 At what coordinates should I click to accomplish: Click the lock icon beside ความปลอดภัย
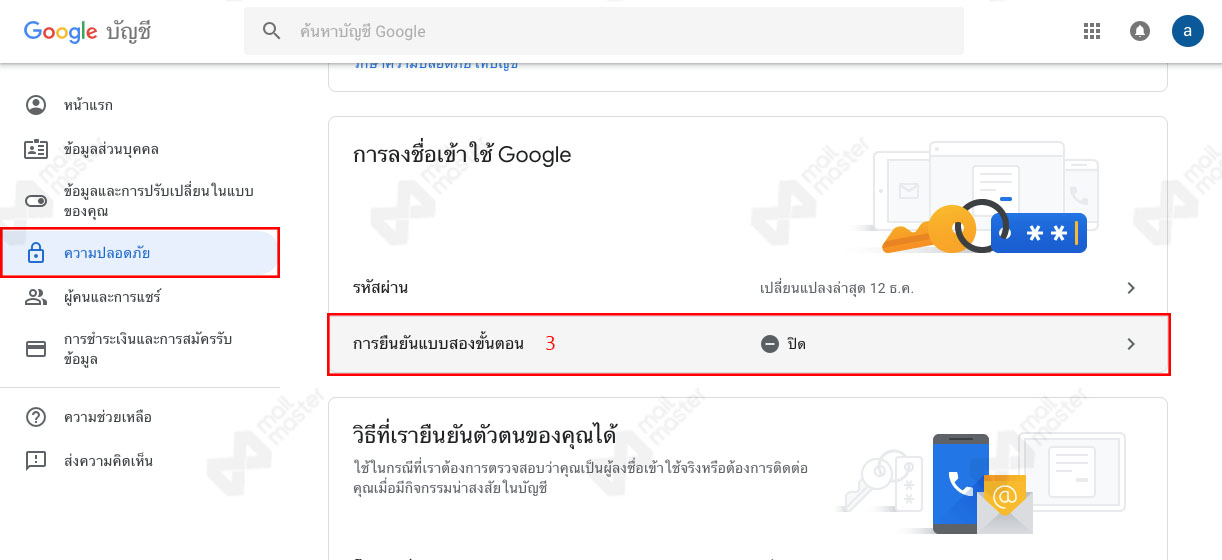pyautogui.click(x=36, y=253)
